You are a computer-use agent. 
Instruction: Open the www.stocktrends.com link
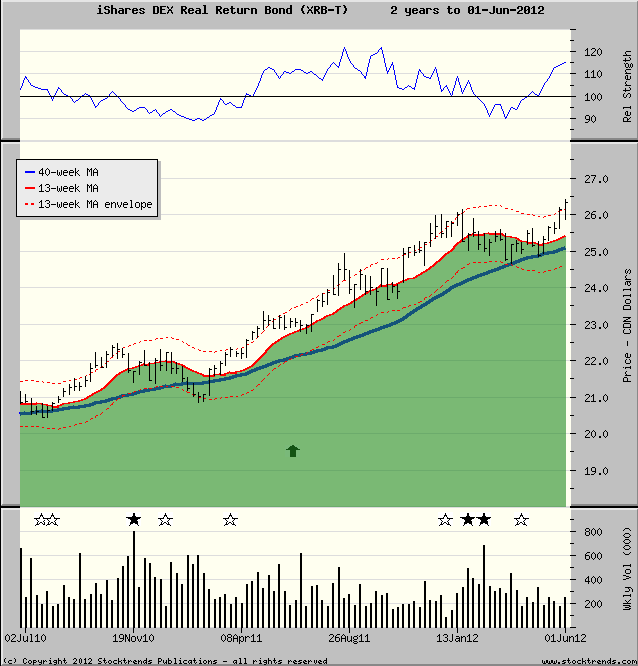point(589,661)
